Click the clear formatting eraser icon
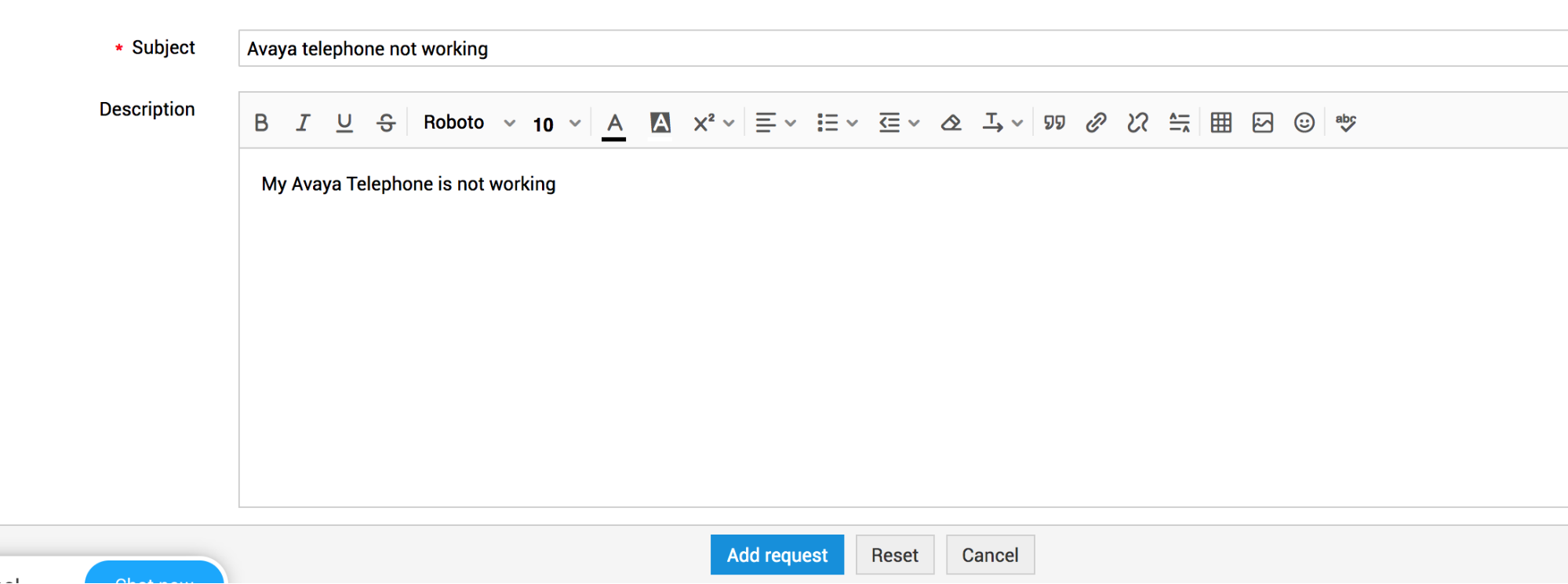This screenshot has width=1568, height=584. pos(951,122)
